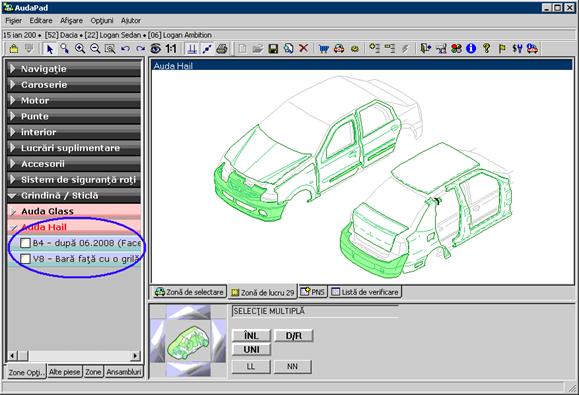This screenshot has width=579, height=395.
Task: Select the arrow pointer tool
Action: tap(49, 48)
